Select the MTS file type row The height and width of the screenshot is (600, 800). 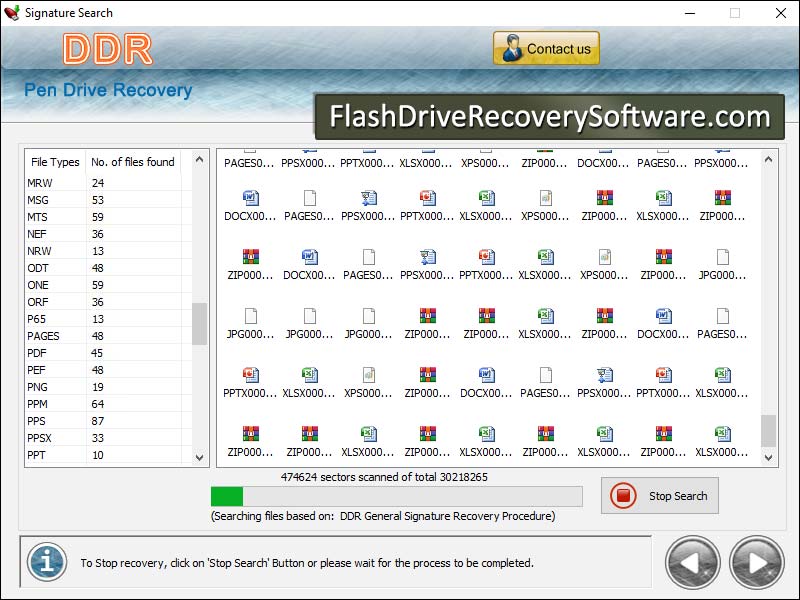click(109, 217)
